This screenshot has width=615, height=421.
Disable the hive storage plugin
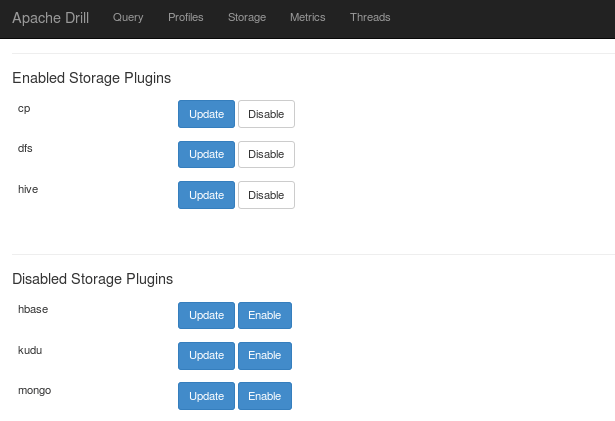coord(266,195)
